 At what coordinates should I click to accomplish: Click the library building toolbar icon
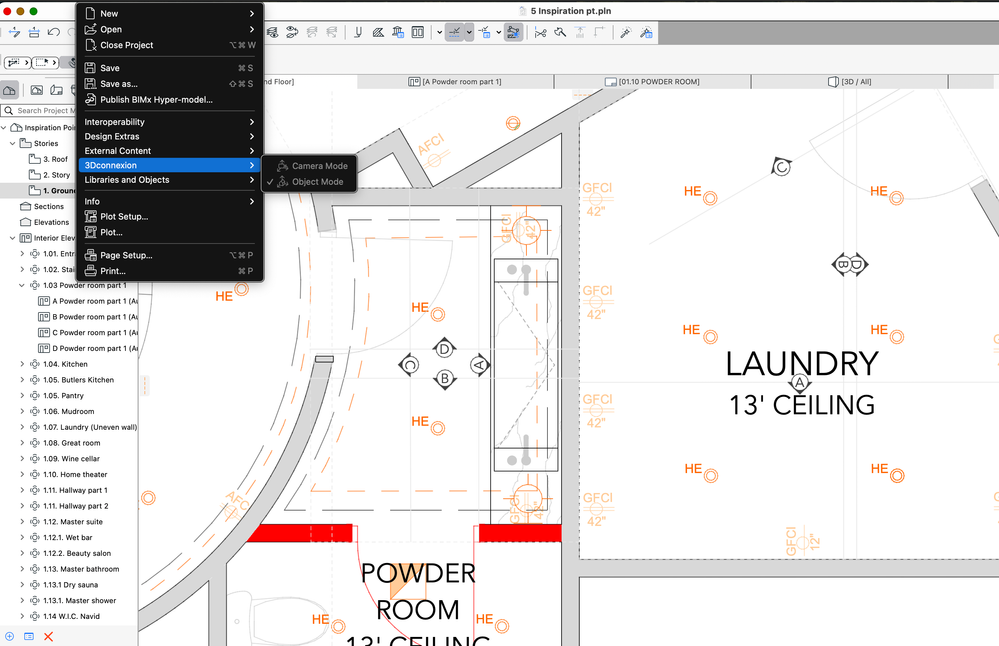[398, 32]
